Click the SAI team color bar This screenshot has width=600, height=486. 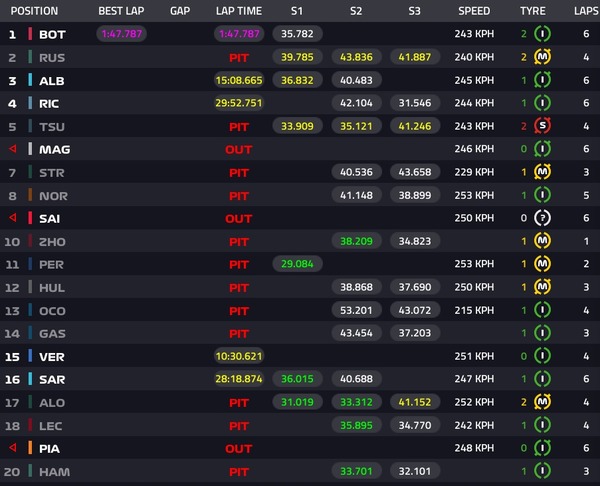click(30, 218)
